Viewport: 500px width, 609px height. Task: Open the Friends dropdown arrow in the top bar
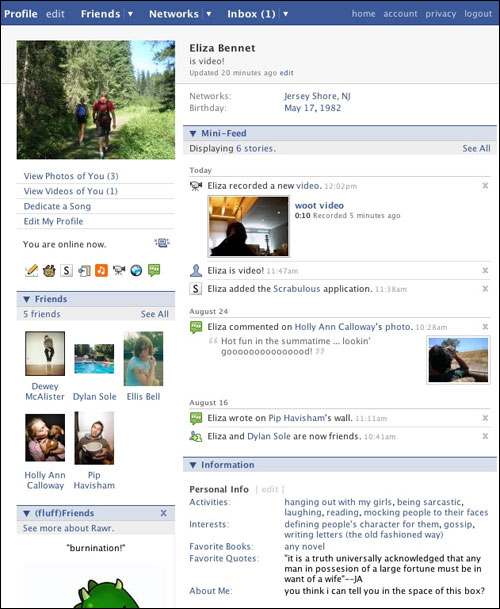pos(131,14)
